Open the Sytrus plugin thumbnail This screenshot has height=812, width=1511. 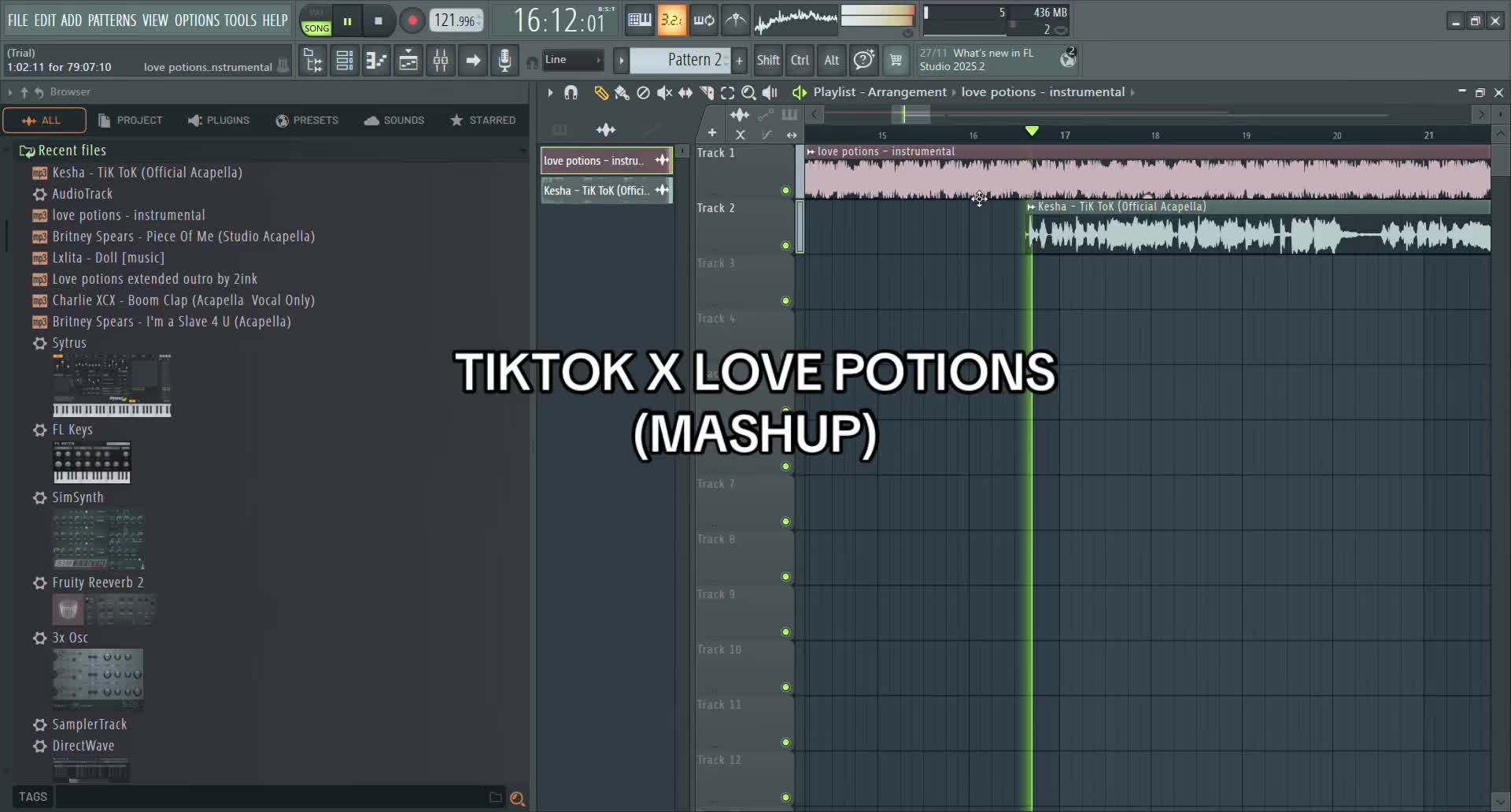coord(112,386)
